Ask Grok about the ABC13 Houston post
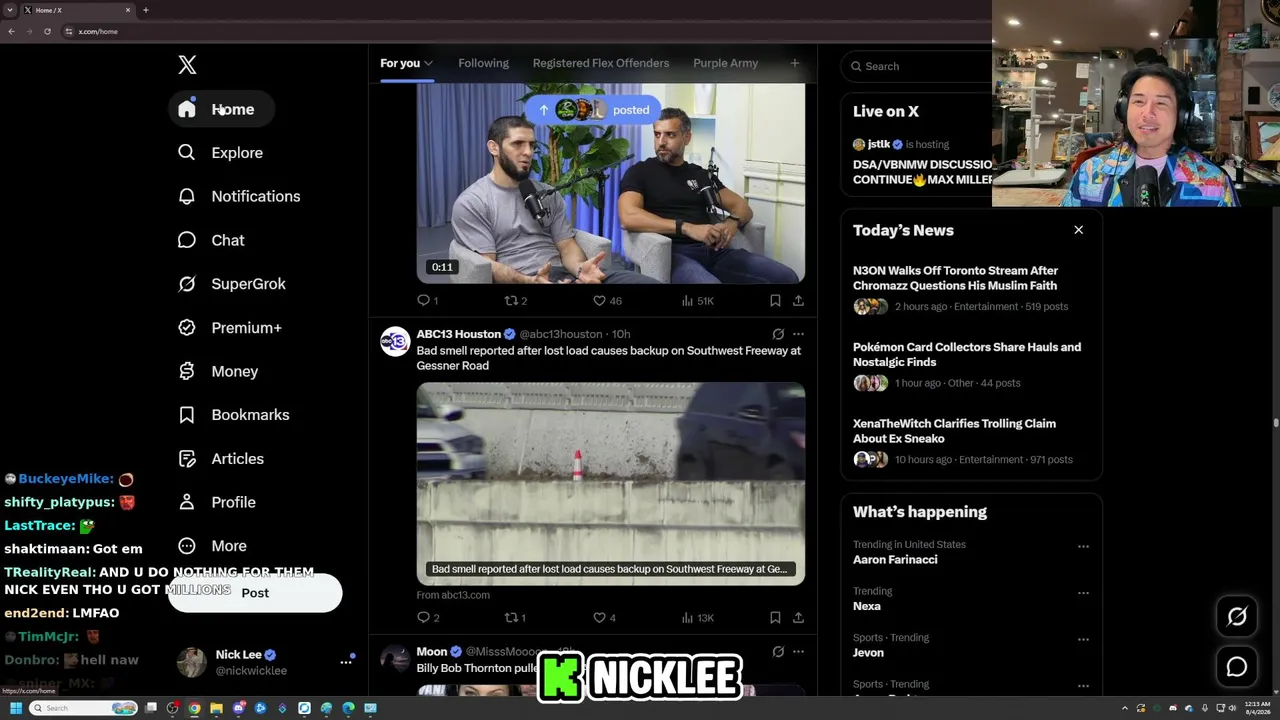Image resolution: width=1280 pixels, height=720 pixels. (x=778, y=334)
